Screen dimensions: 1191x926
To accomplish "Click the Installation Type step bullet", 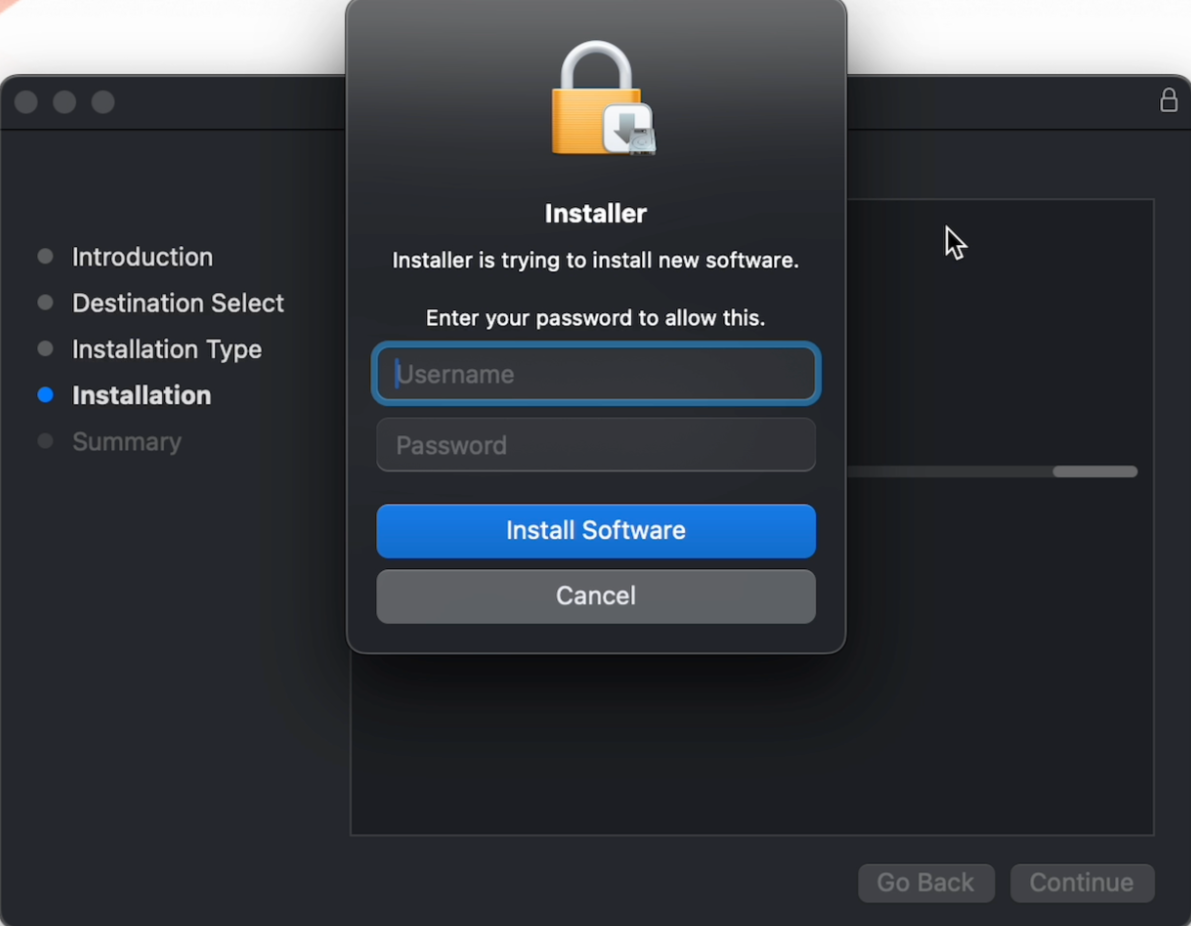I will pos(46,349).
